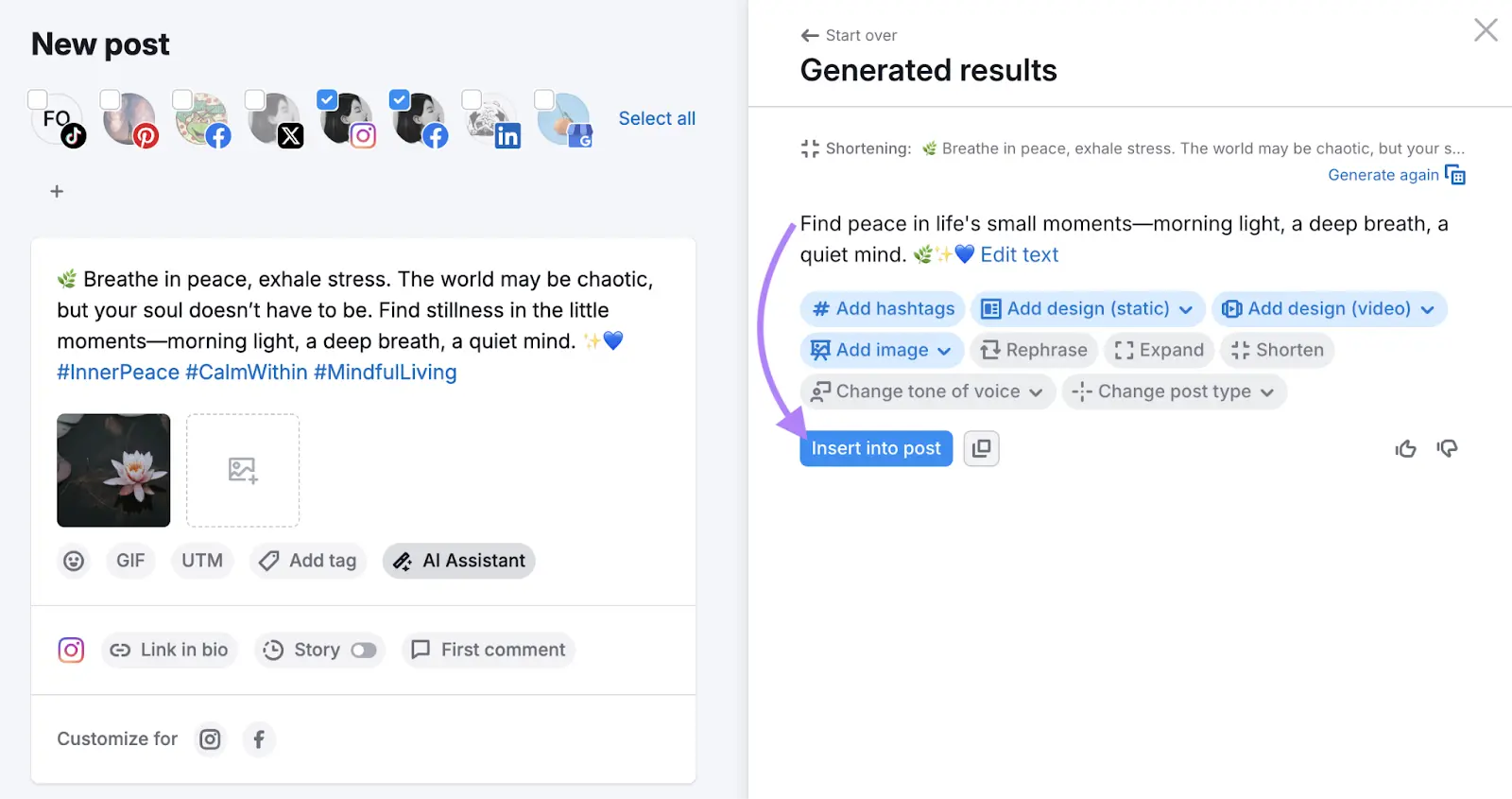Check the Pinterest profile checkbox

click(x=109, y=98)
